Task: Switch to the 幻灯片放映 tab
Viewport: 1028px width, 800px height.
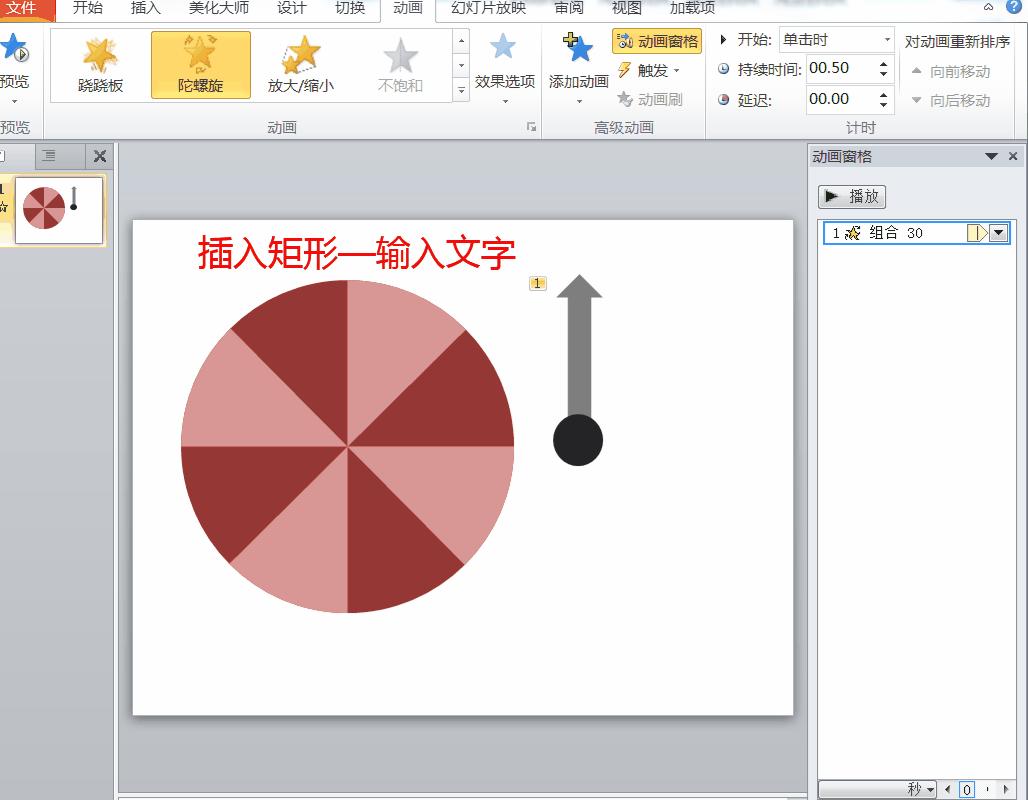Action: coord(484,10)
